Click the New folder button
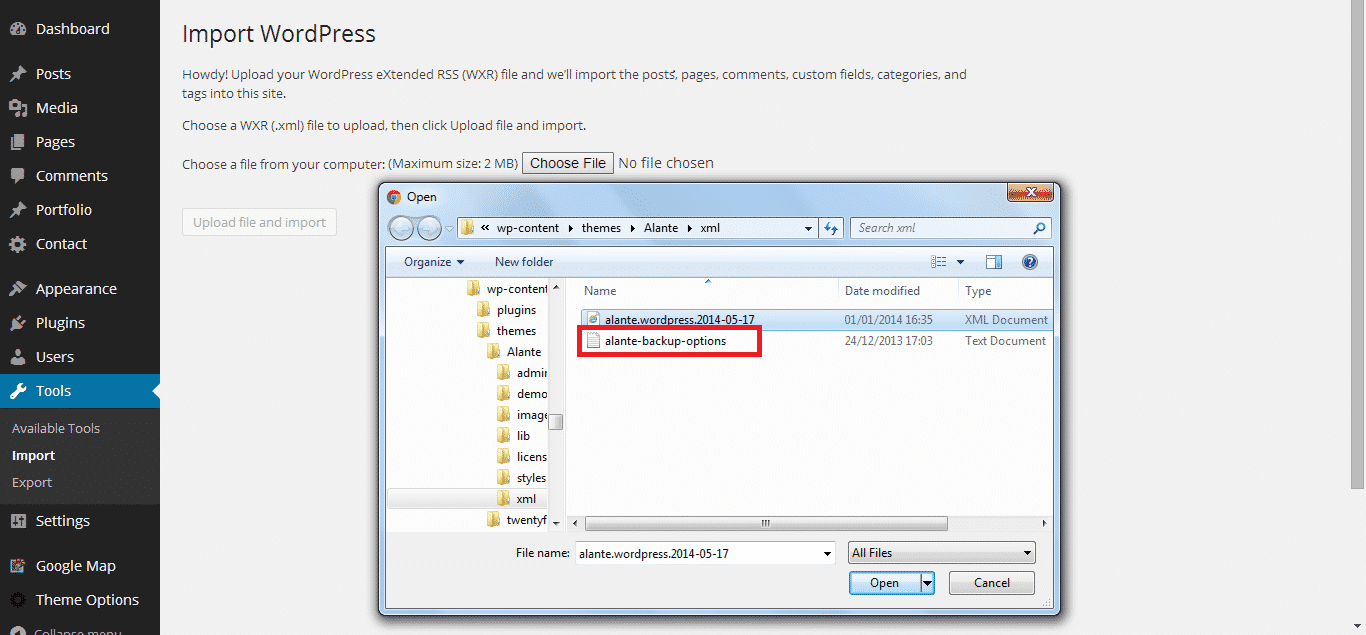Viewport: 1366px width, 635px height. pos(524,262)
